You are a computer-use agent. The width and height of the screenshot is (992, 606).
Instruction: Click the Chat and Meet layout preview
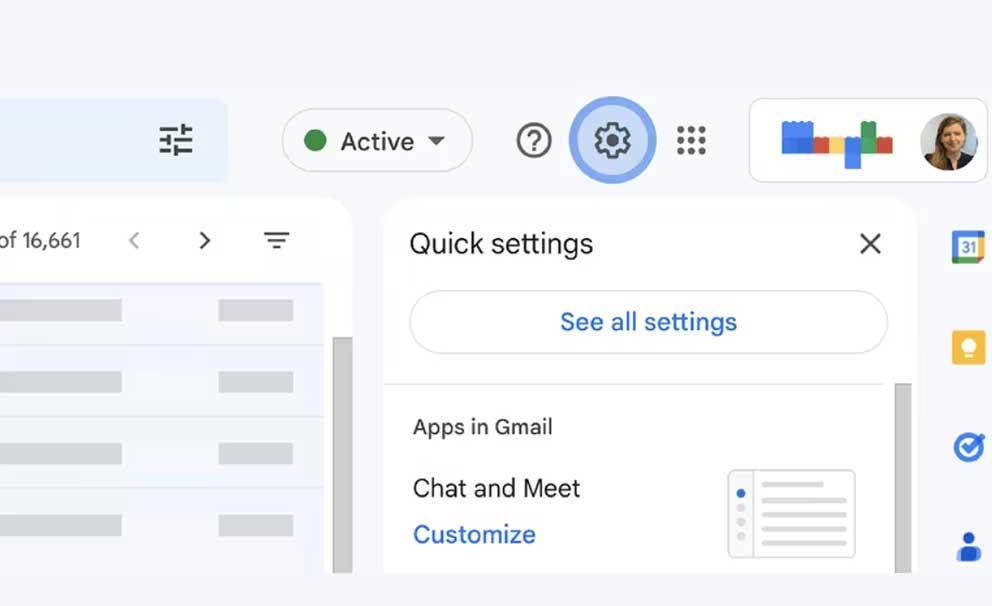tap(791, 514)
